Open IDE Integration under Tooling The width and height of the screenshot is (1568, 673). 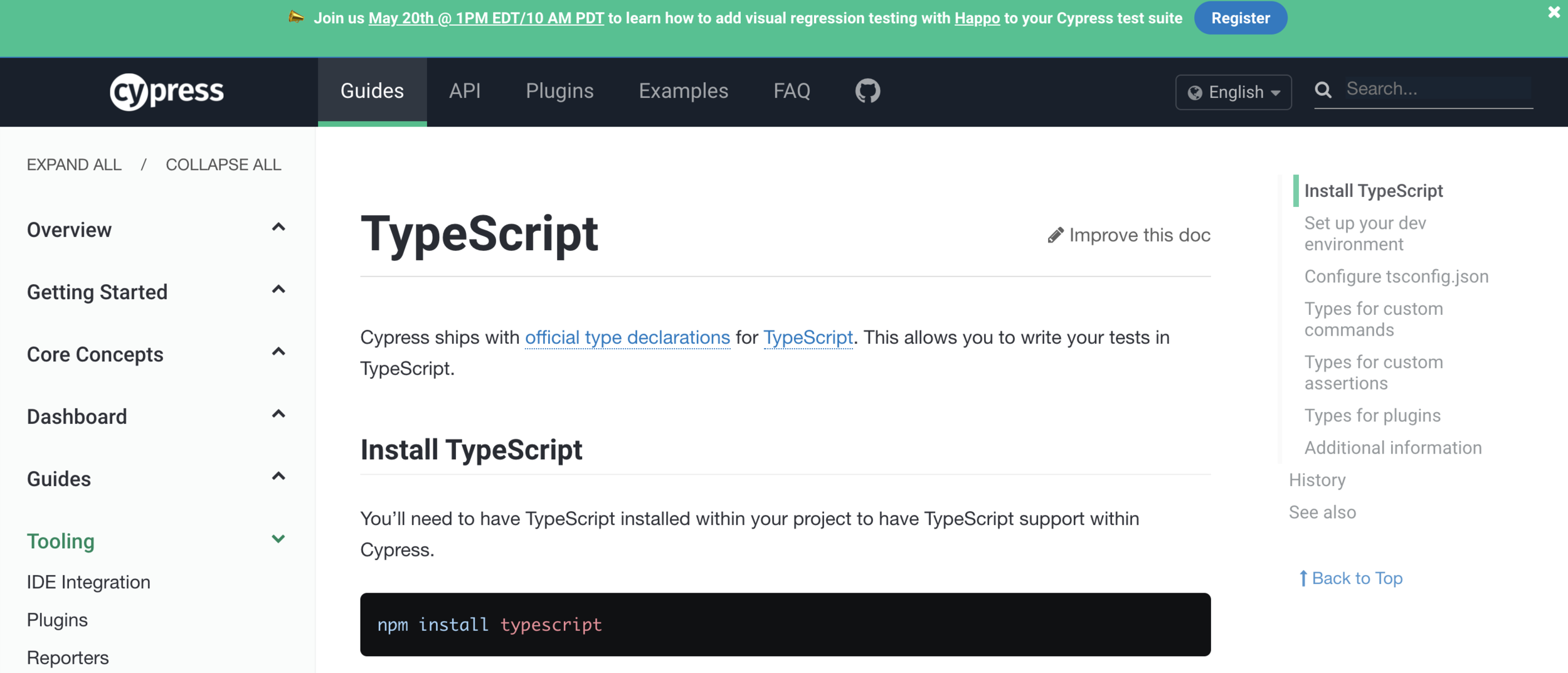[88, 582]
